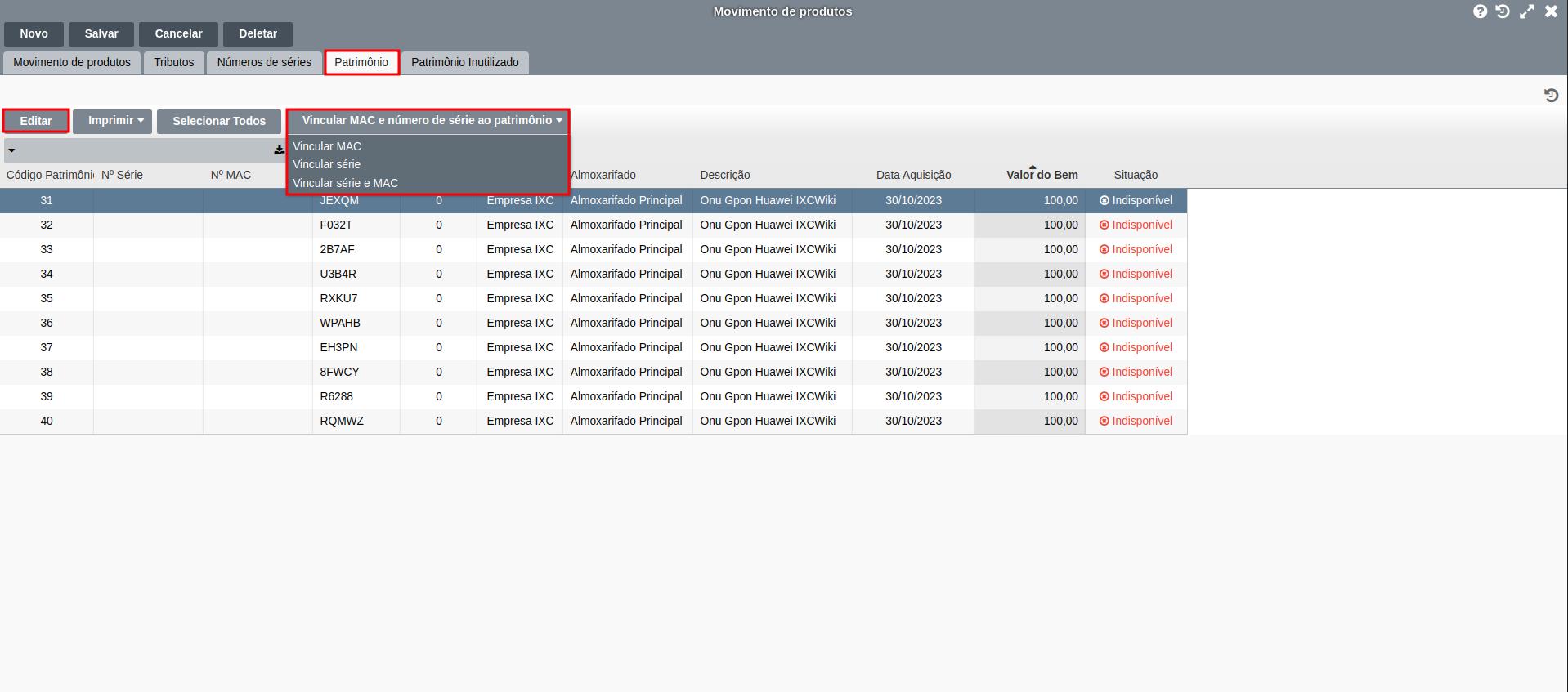Select row with code 33

(594, 249)
